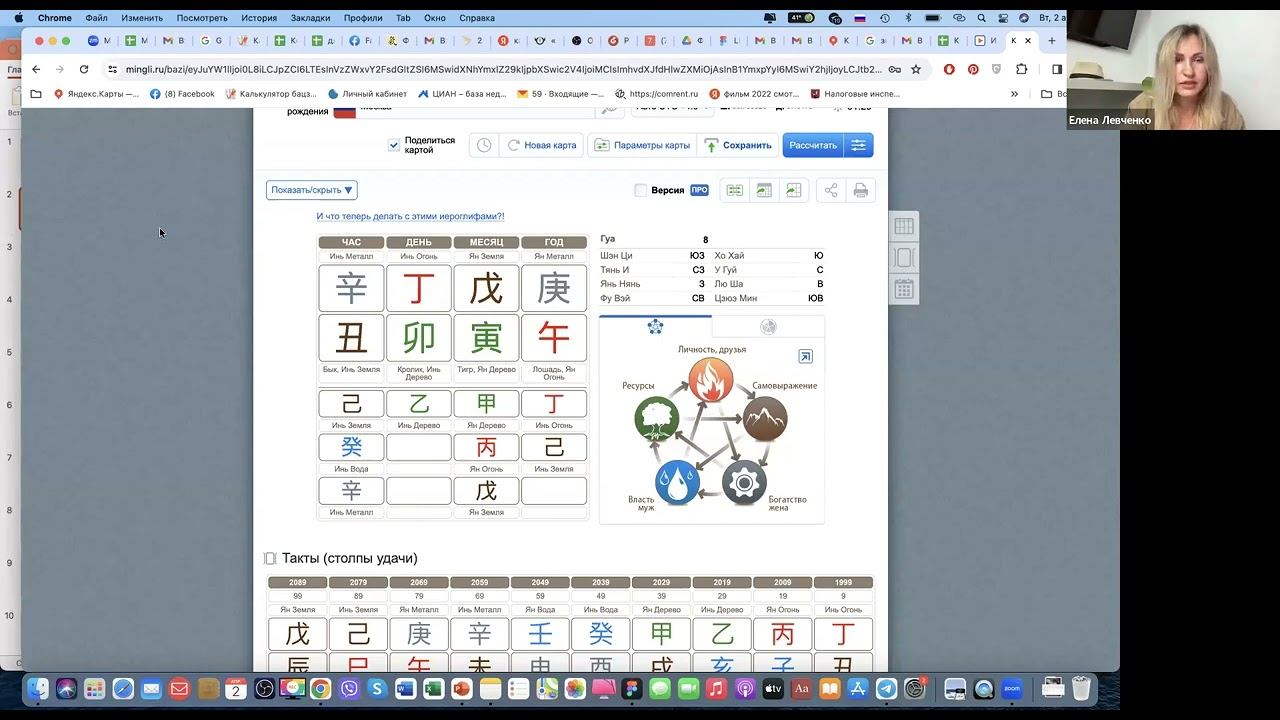The height and width of the screenshot is (720, 1280).
Task: Launch Telegram from the dock
Action: (x=886, y=688)
